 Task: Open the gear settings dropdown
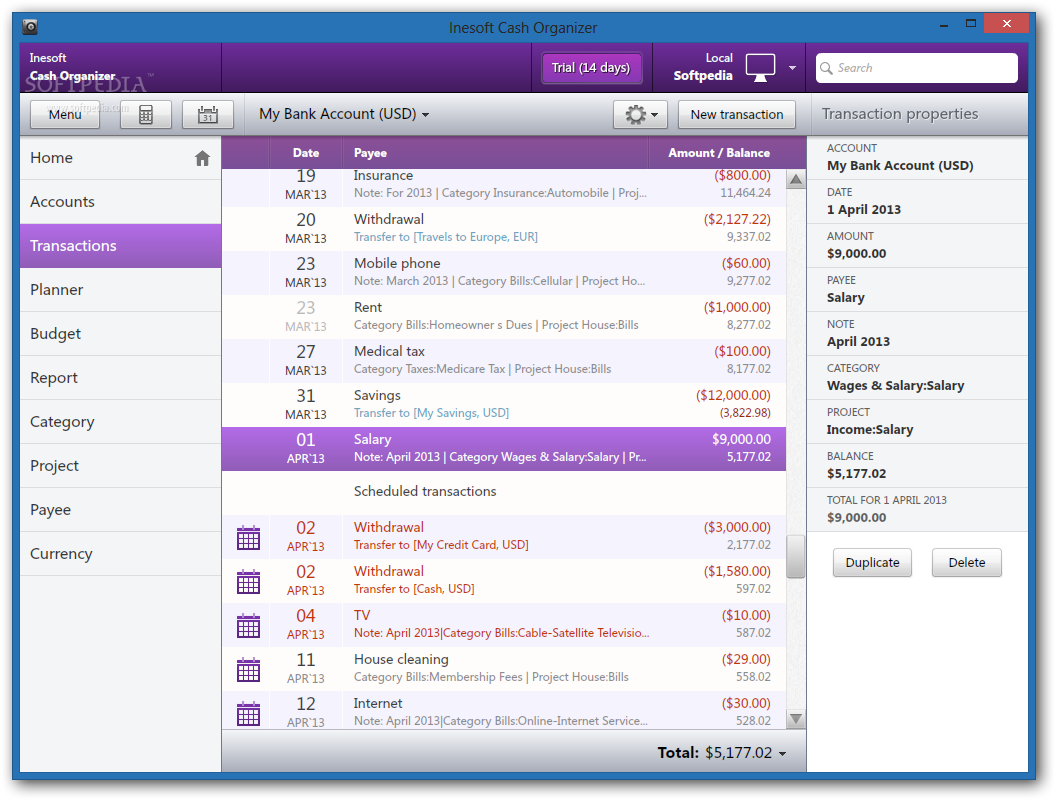pyautogui.click(x=640, y=114)
